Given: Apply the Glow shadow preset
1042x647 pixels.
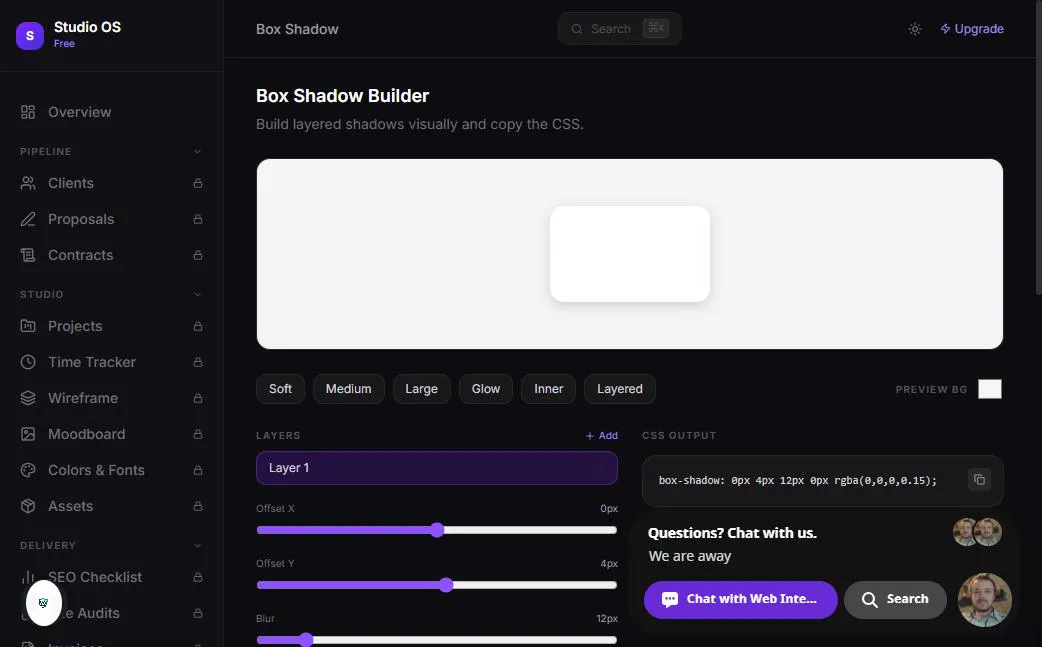Looking at the screenshot, I should pyautogui.click(x=486, y=389).
